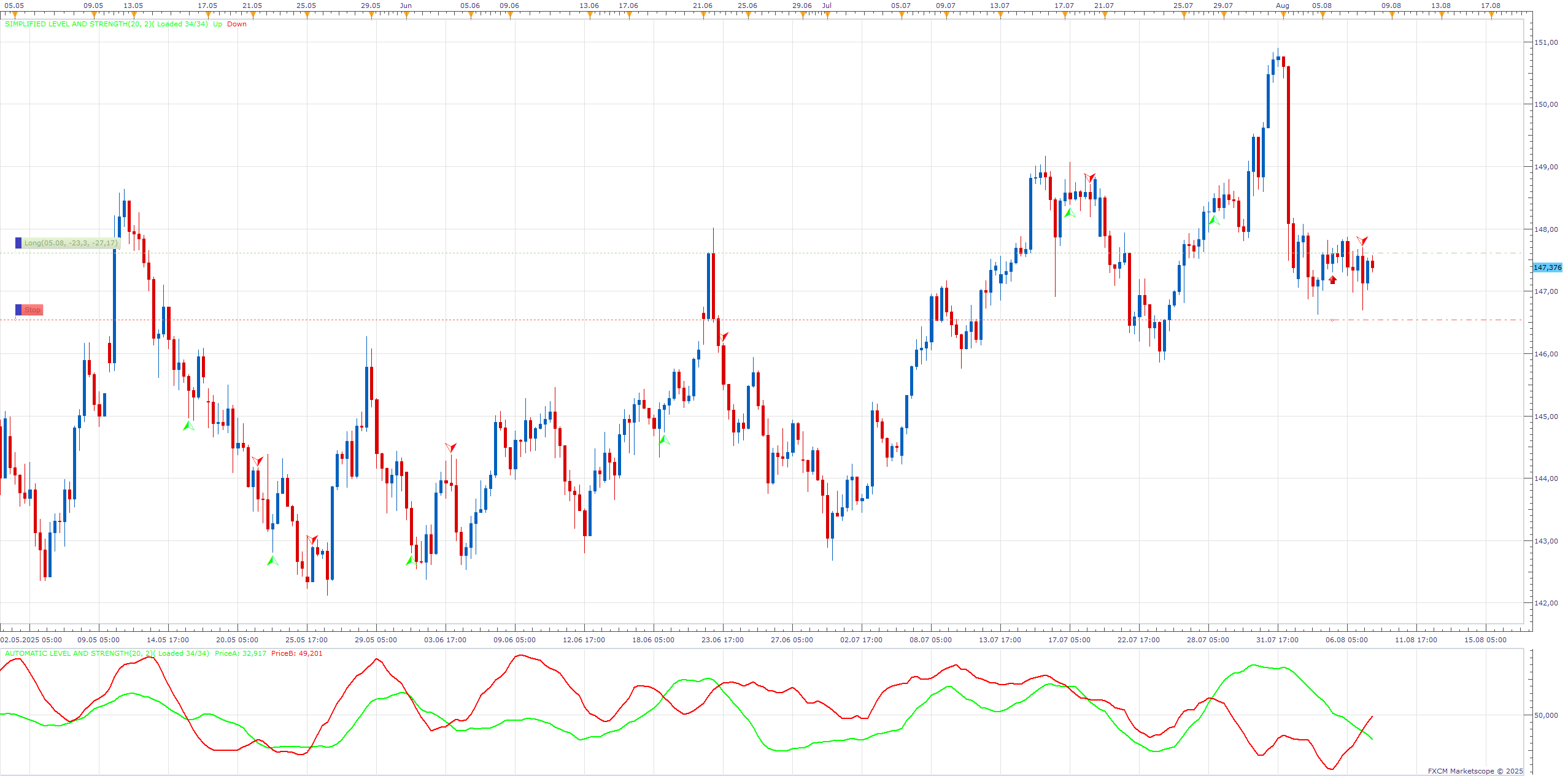Screen dimensions: 1568x776
Task: Select the green up arrow near 17.07 05:00
Action: pyautogui.click(x=1070, y=213)
